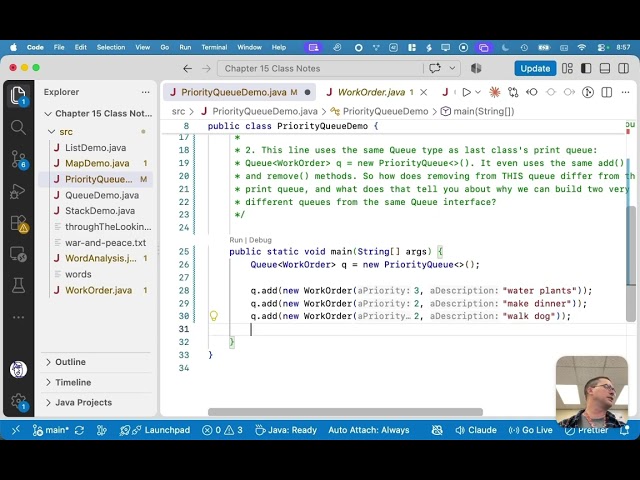Open the Source Control view
Image resolution: width=640 pixels, height=480 pixels.
(x=18, y=159)
